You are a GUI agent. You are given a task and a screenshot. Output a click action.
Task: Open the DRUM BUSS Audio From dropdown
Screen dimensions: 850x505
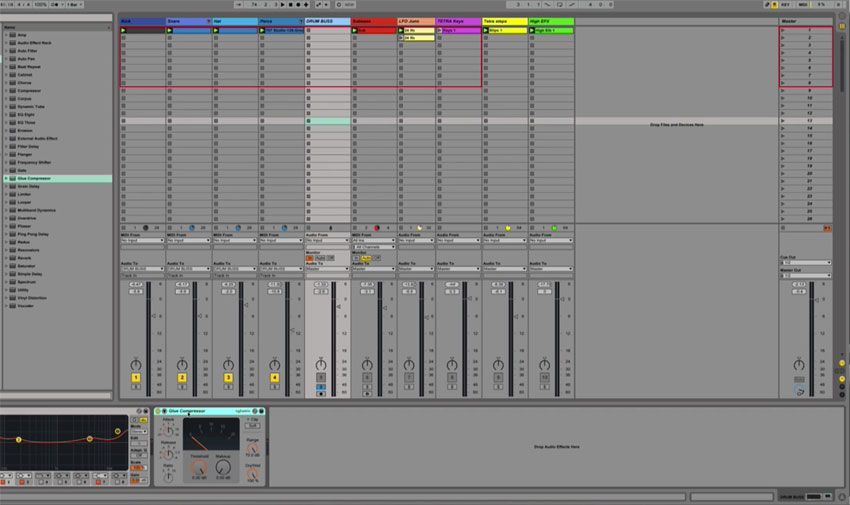[x=327, y=240]
